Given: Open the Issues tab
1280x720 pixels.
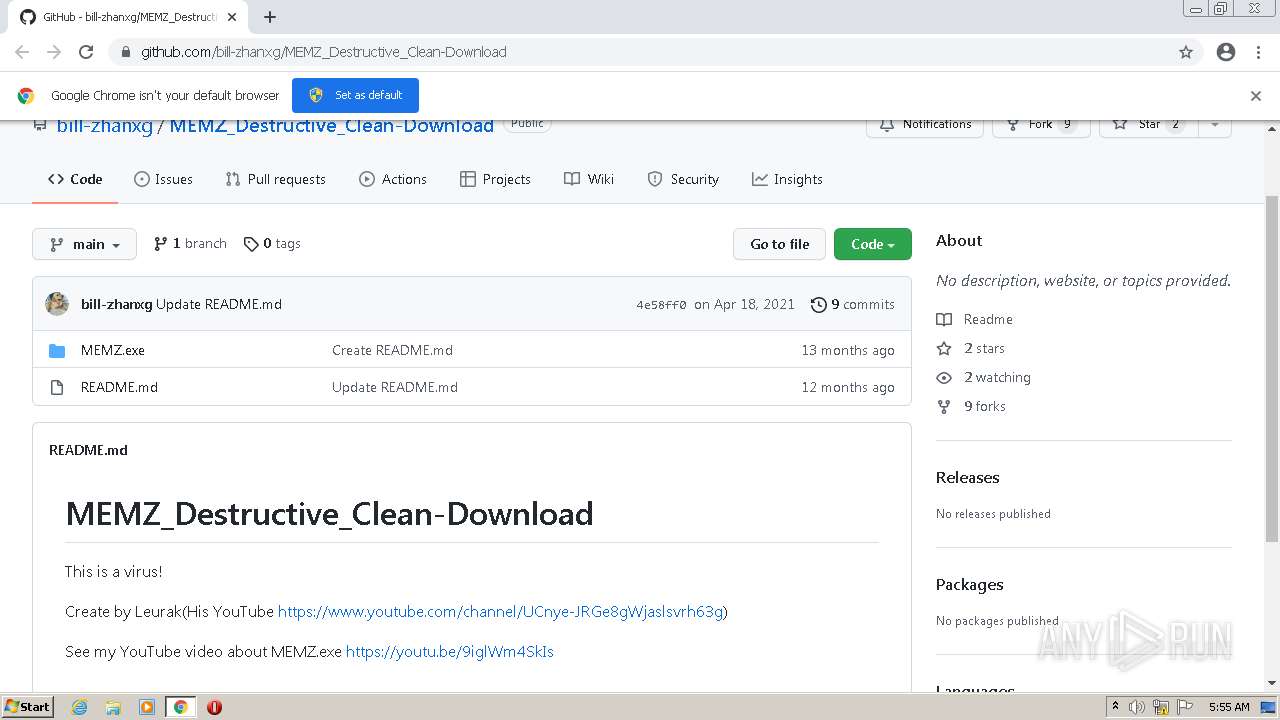Looking at the screenshot, I should pyautogui.click(x=163, y=180).
